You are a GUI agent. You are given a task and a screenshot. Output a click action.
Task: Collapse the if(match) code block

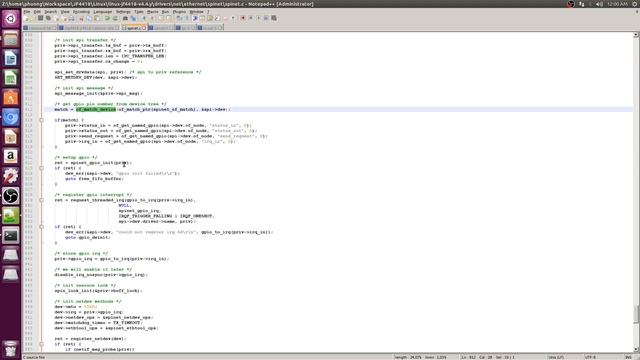pos(41,120)
